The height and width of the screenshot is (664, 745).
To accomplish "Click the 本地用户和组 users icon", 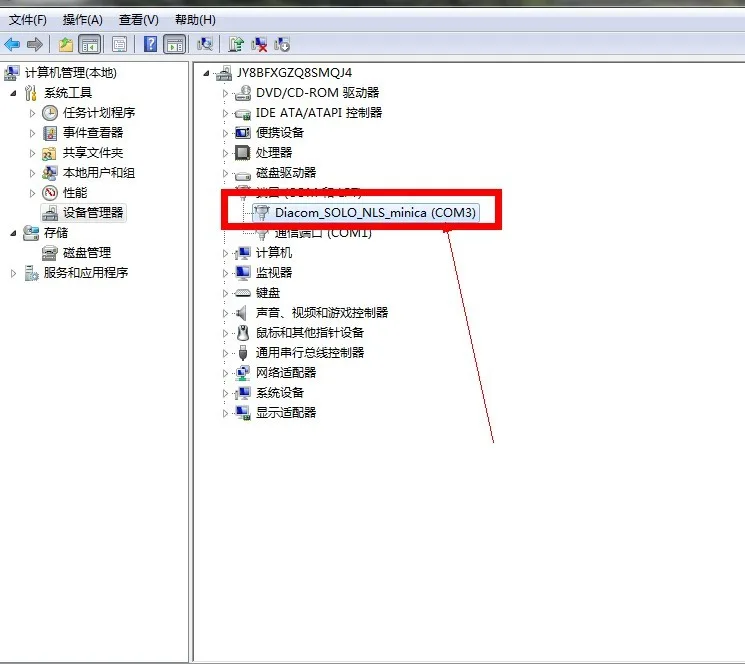I will click(x=49, y=173).
